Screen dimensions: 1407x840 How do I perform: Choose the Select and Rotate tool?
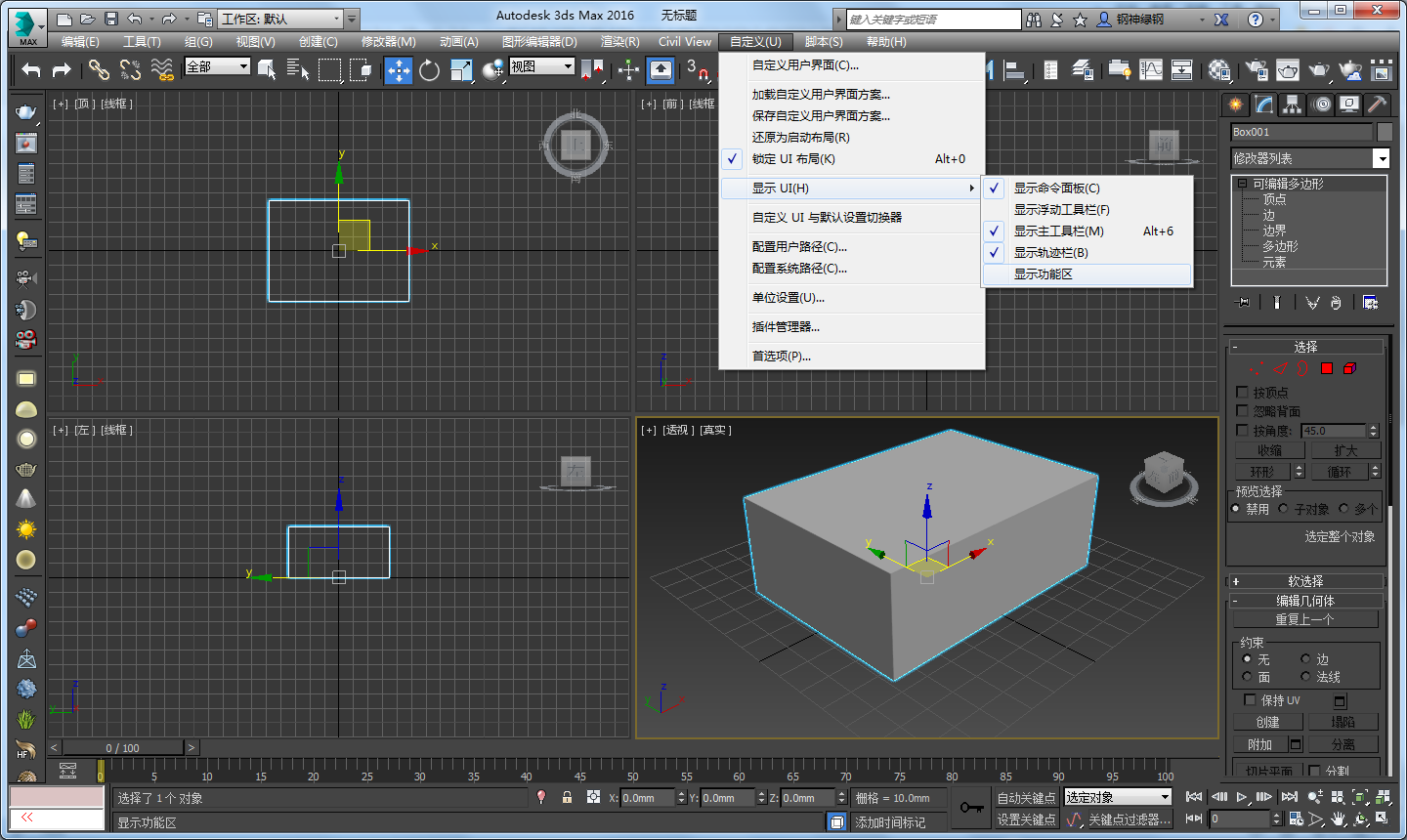point(430,69)
